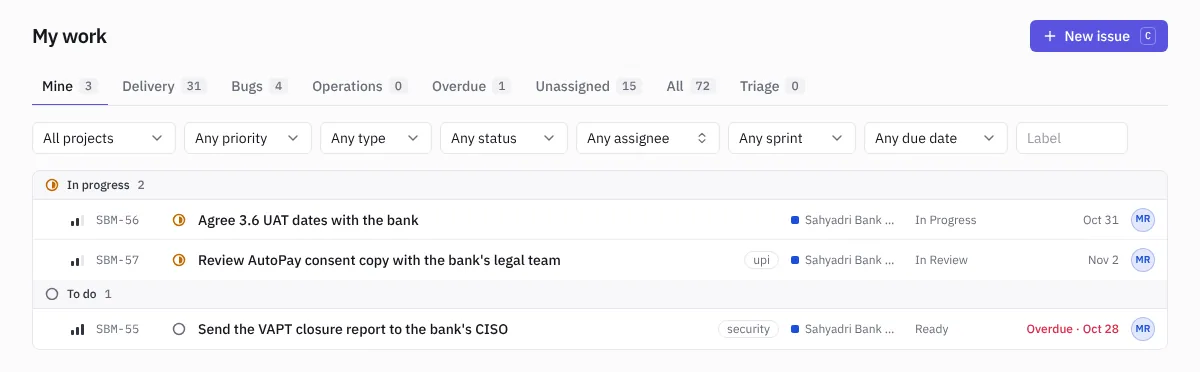This screenshot has width=1200, height=372.
Task: Click the blue project dot on SBM-56 row
Action: click(794, 220)
